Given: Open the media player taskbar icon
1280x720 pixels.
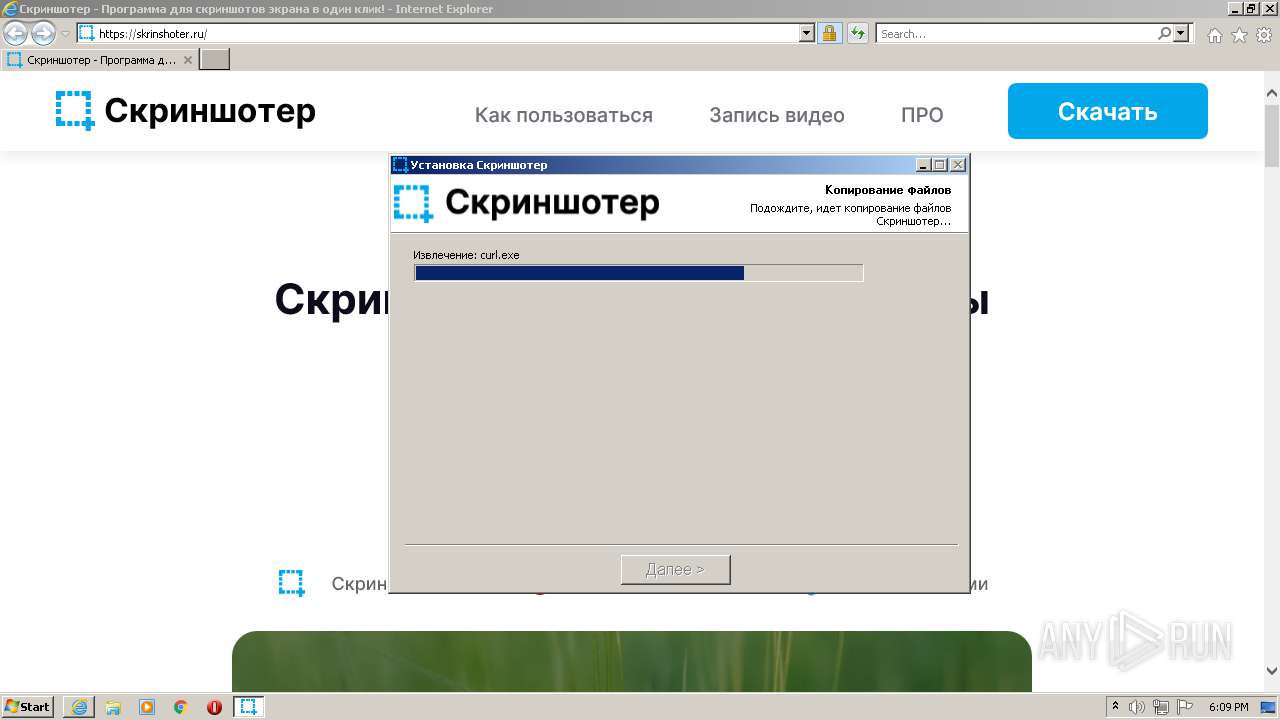Looking at the screenshot, I should tap(147, 707).
